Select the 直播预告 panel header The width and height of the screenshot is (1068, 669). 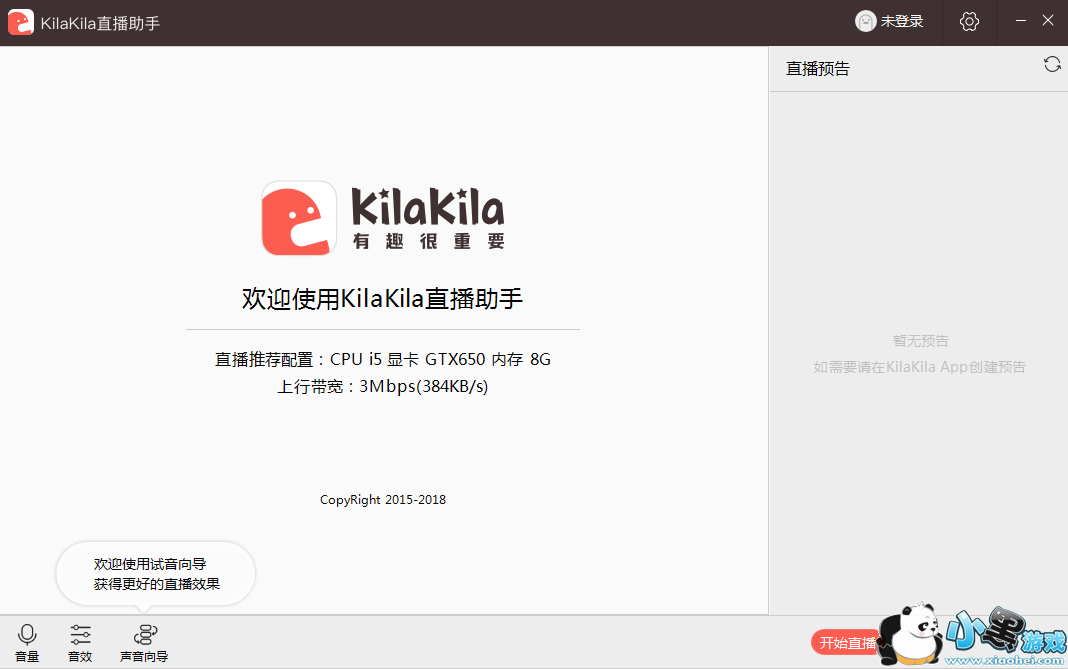pos(817,69)
